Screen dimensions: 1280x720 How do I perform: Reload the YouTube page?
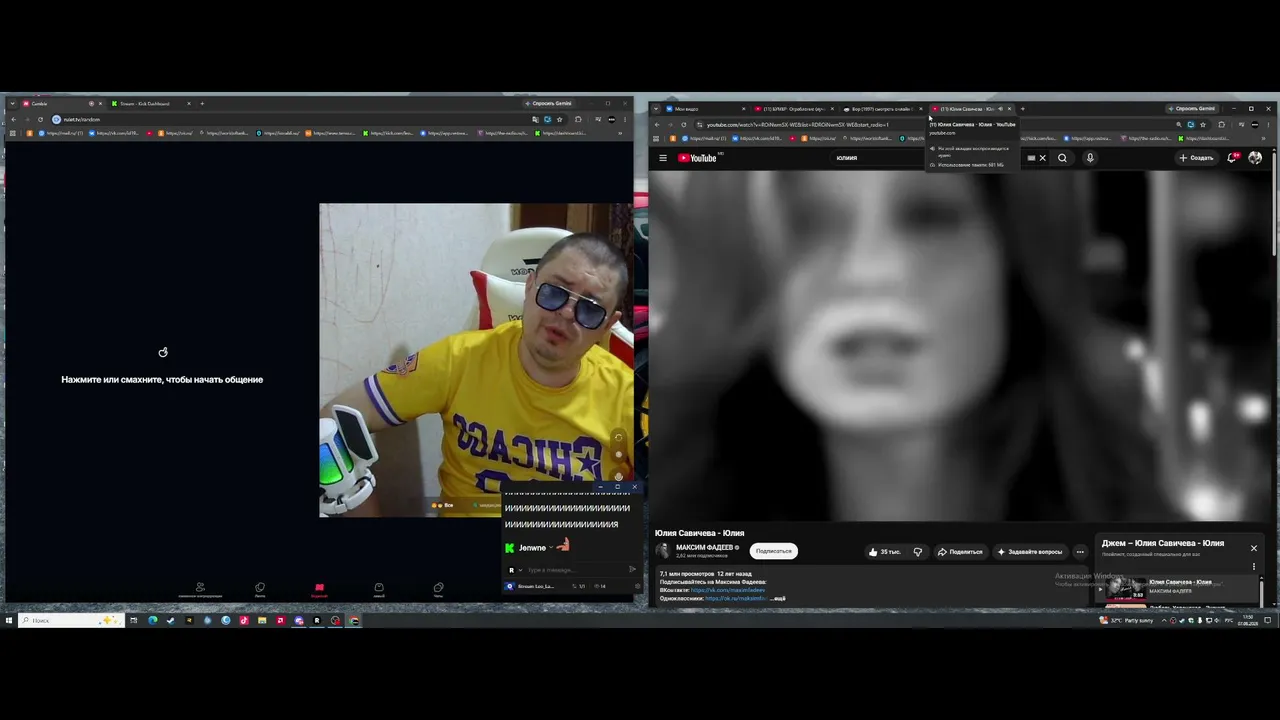(683, 125)
